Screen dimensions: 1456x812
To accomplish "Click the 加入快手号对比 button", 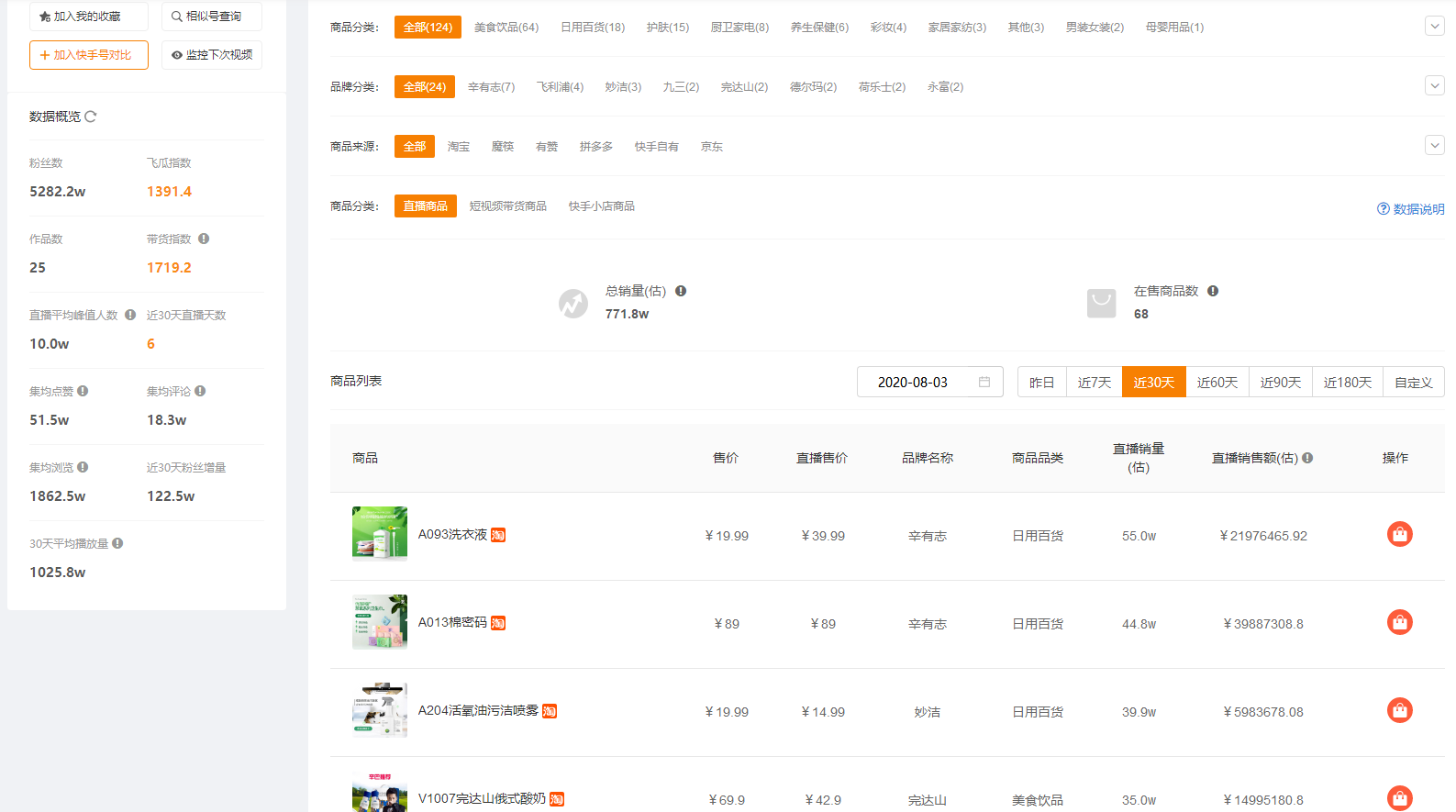I will point(89,55).
